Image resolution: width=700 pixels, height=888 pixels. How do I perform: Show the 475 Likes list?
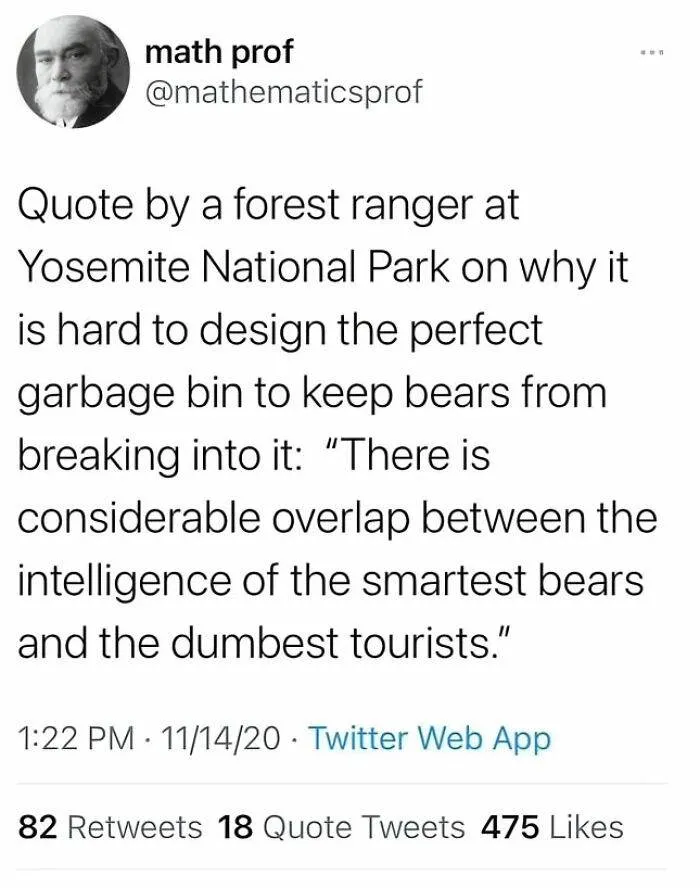(x=552, y=827)
